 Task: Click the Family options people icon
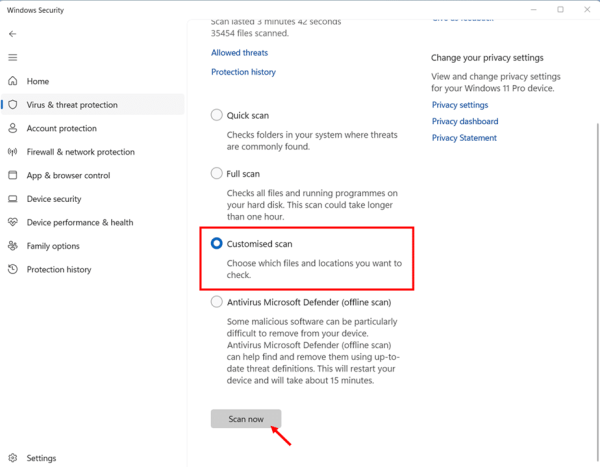(x=13, y=245)
